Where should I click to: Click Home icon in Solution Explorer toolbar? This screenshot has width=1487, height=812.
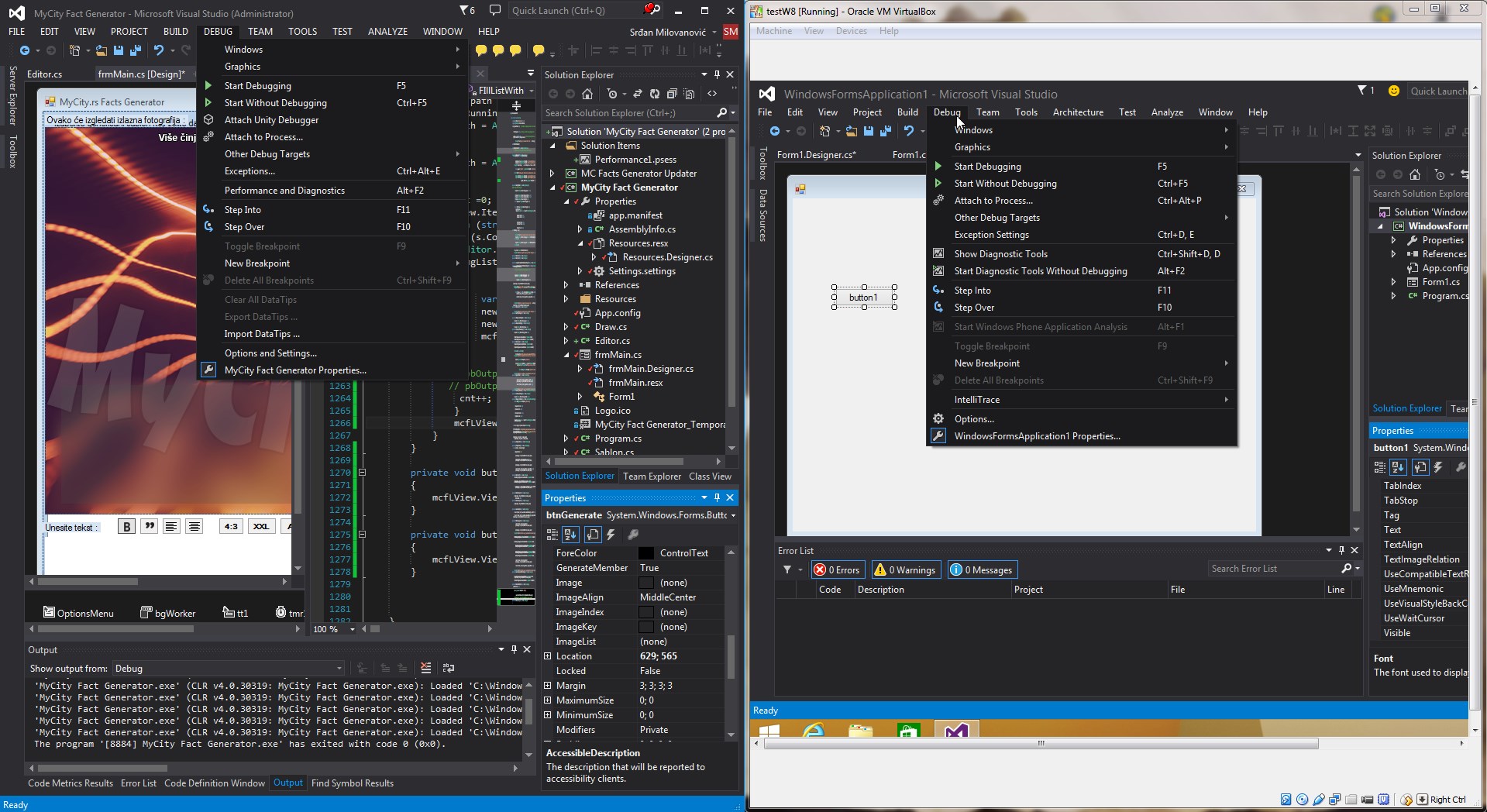point(587,94)
